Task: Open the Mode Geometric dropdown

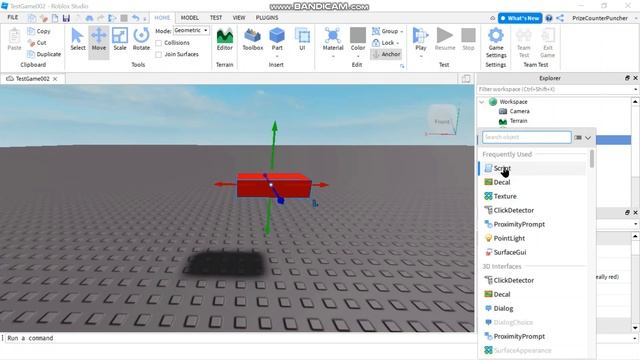Action: [x=191, y=31]
